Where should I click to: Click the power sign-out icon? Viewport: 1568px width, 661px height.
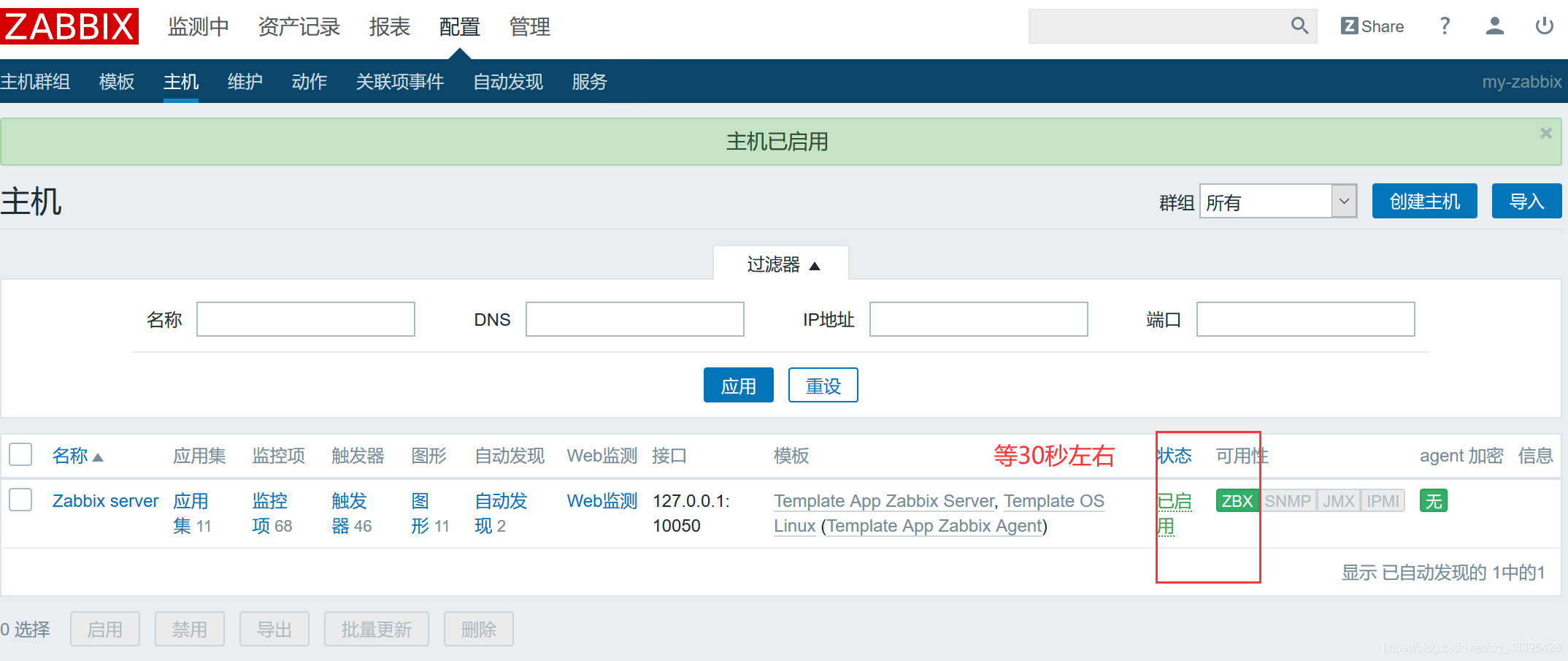coord(1544,26)
